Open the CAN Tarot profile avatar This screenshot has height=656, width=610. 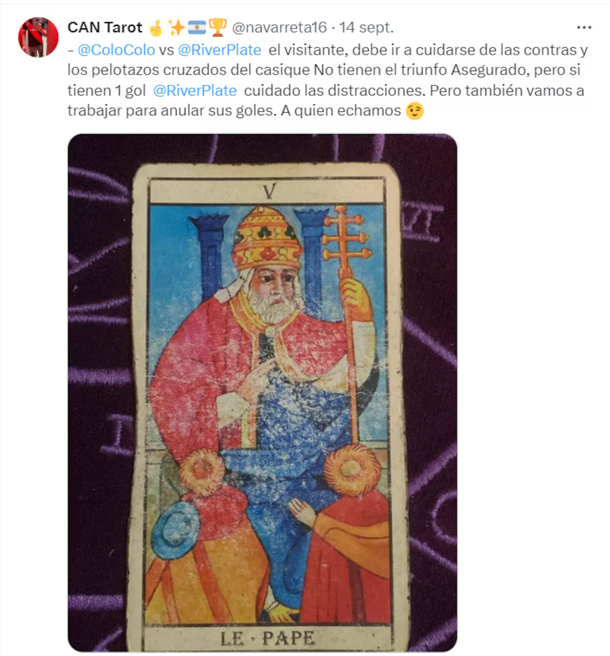pos(38,37)
